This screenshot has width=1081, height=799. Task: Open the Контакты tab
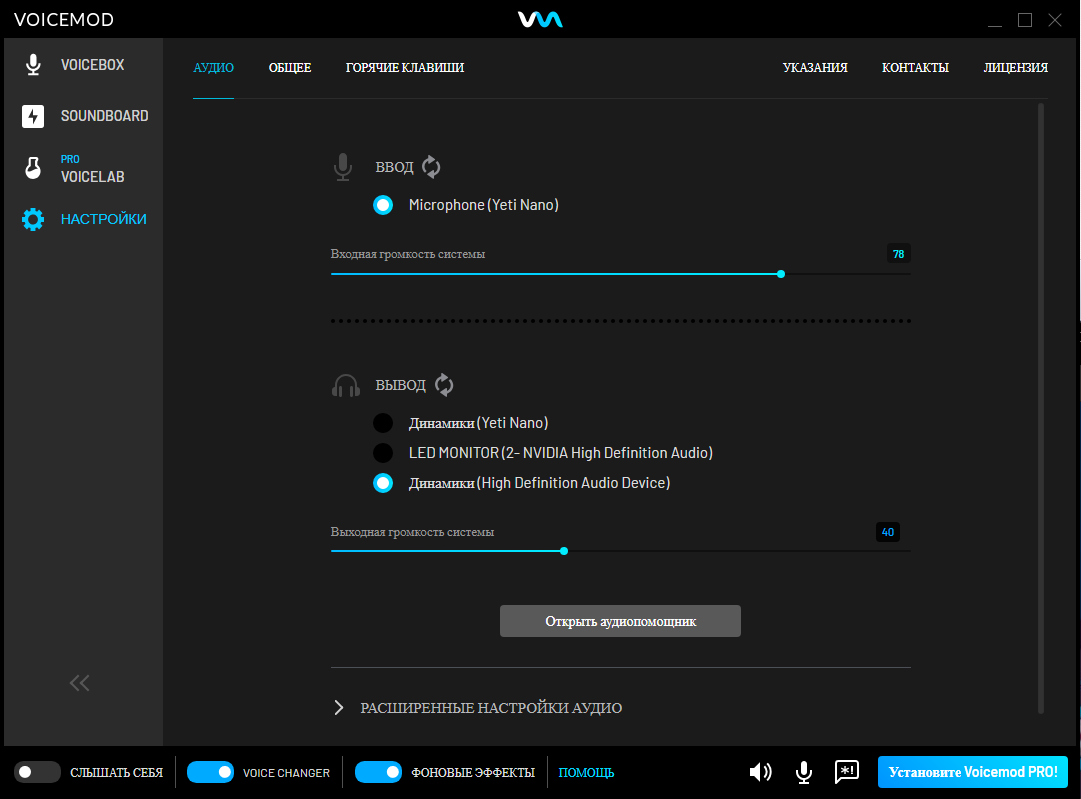(916, 68)
